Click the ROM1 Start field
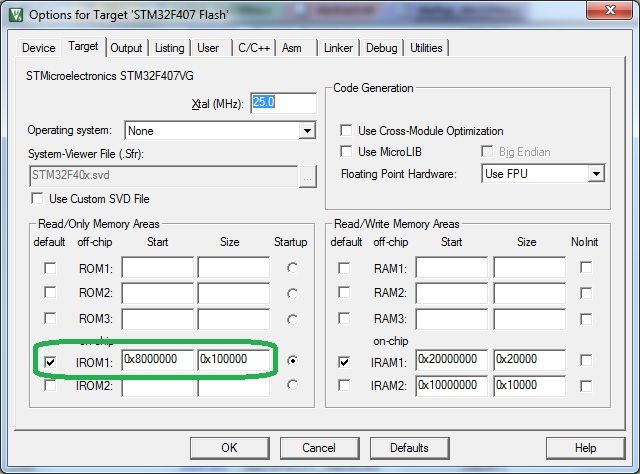 click(x=158, y=268)
